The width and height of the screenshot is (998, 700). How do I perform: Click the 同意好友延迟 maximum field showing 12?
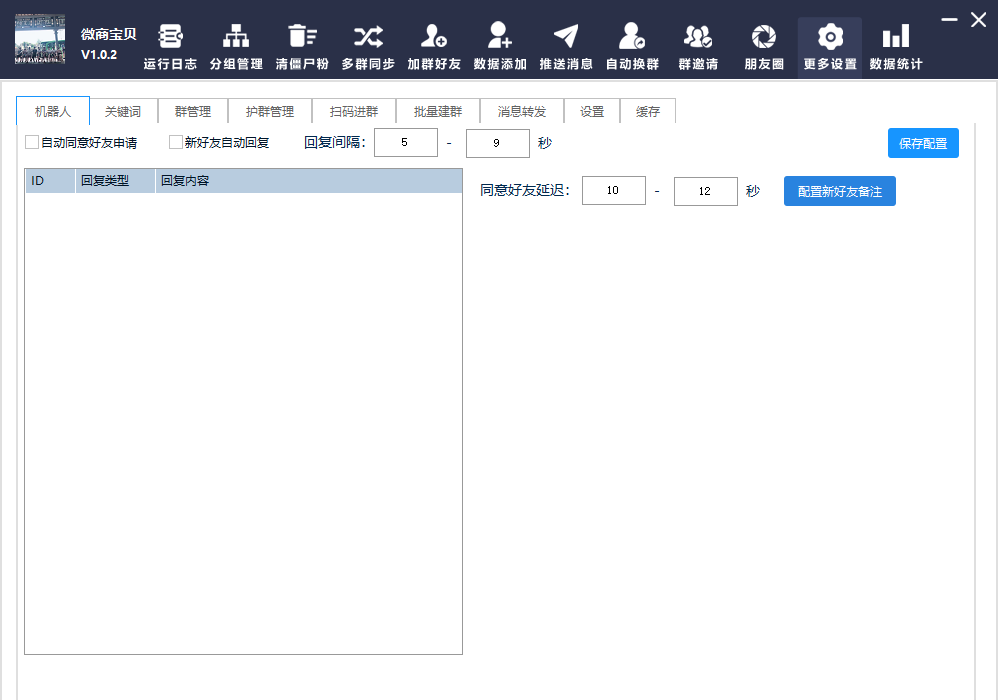pyautogui.click(x=705, y=191)
